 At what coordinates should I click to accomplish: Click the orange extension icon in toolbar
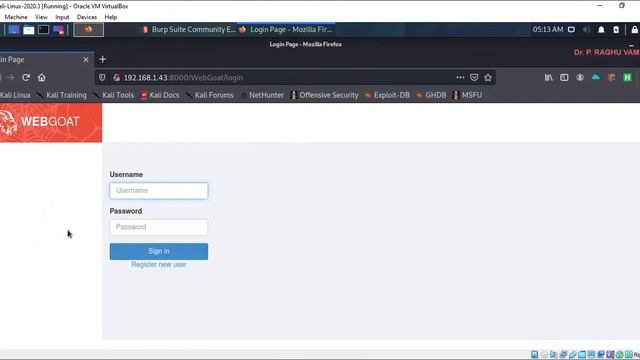pyautogui.click(x=611, y=78)
